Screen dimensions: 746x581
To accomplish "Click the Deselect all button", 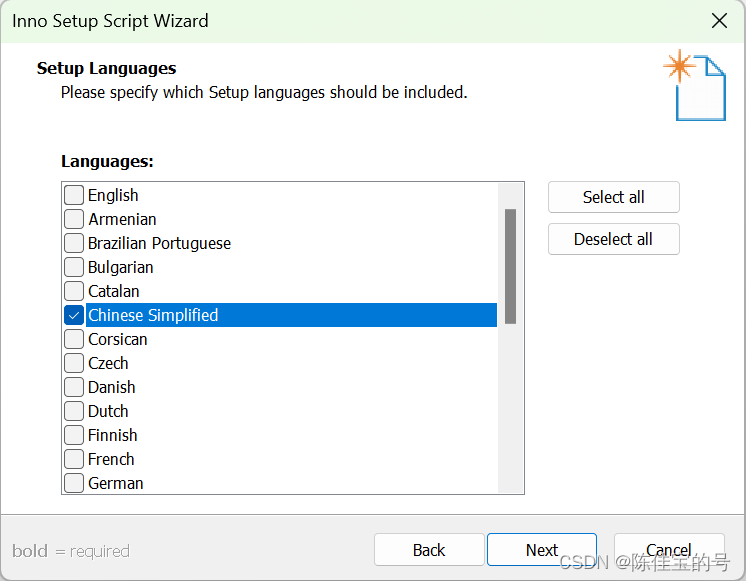I will click(x=614, y=239).
